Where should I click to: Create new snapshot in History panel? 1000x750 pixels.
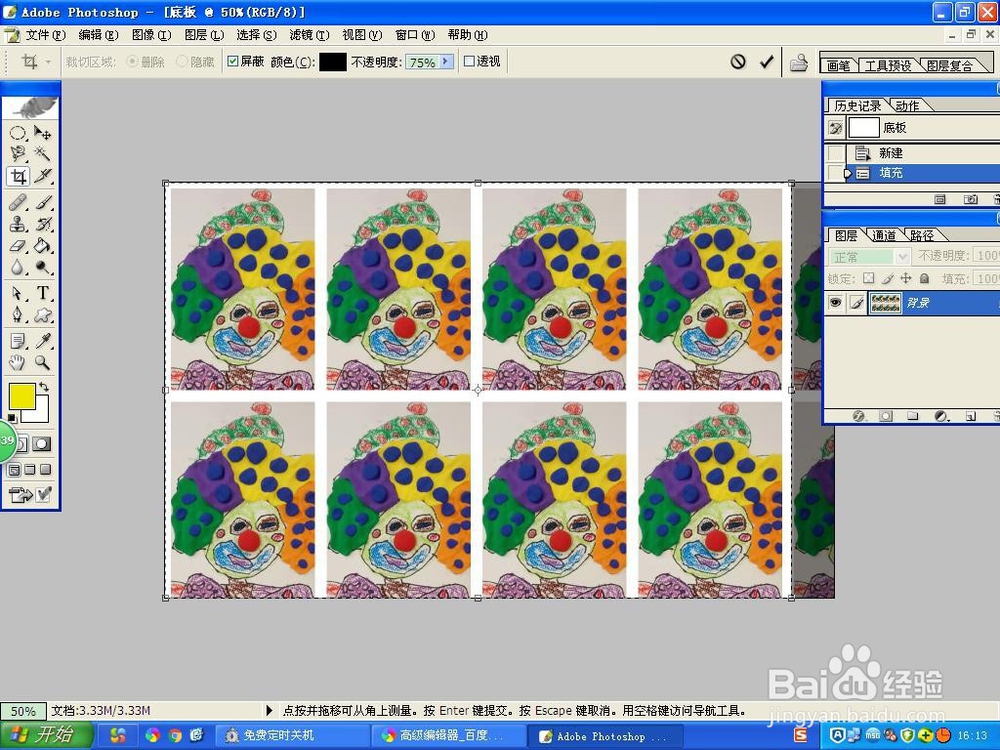click(970, 200)
